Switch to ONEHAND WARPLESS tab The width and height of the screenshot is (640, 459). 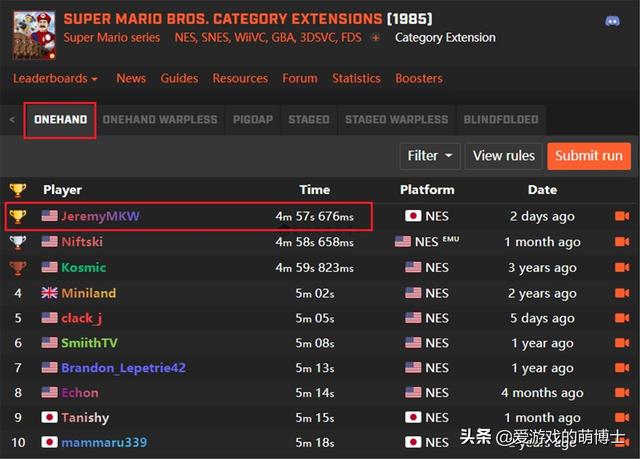point(160,120)
